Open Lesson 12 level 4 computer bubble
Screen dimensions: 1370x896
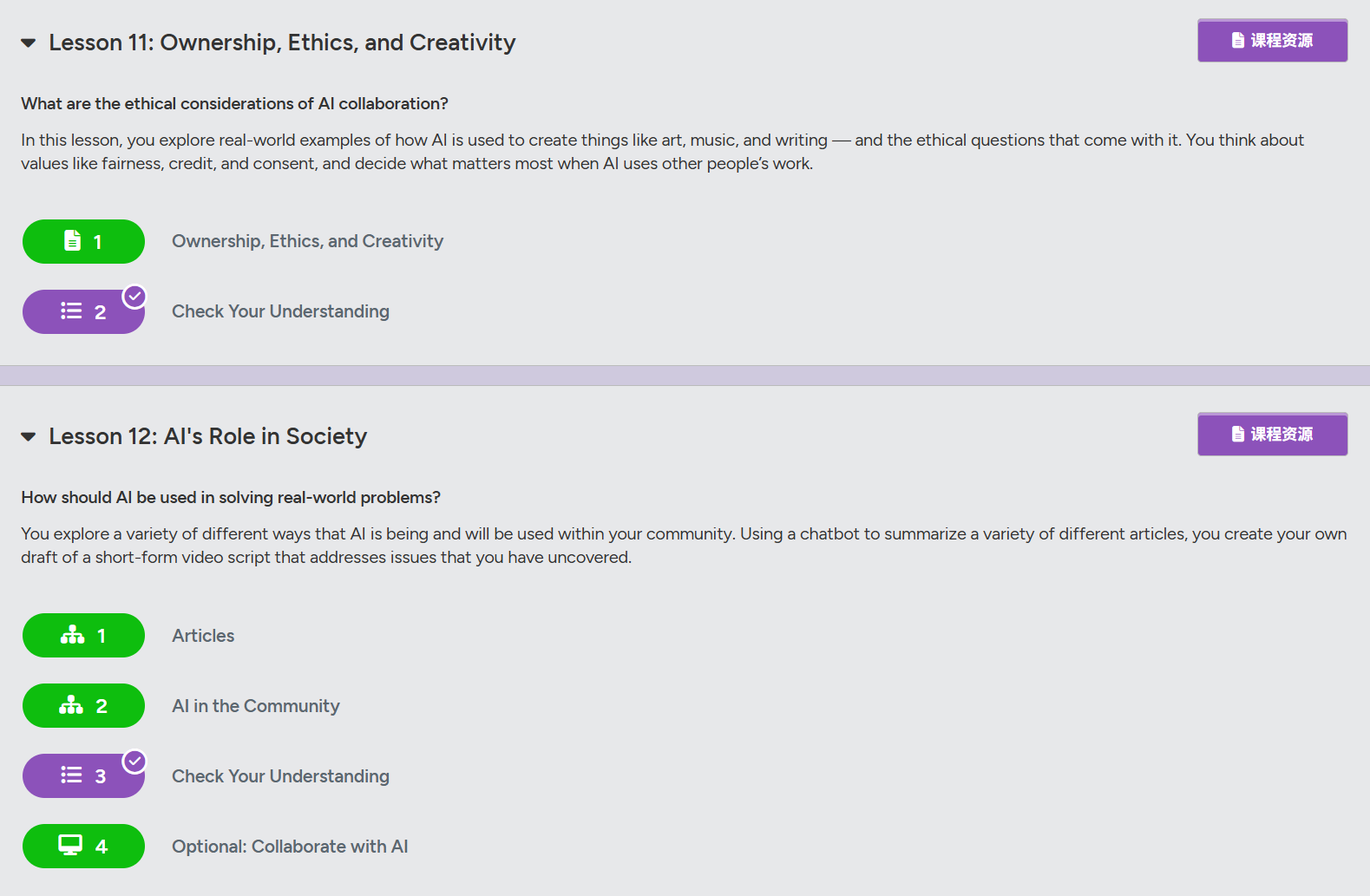click(83, 847)
